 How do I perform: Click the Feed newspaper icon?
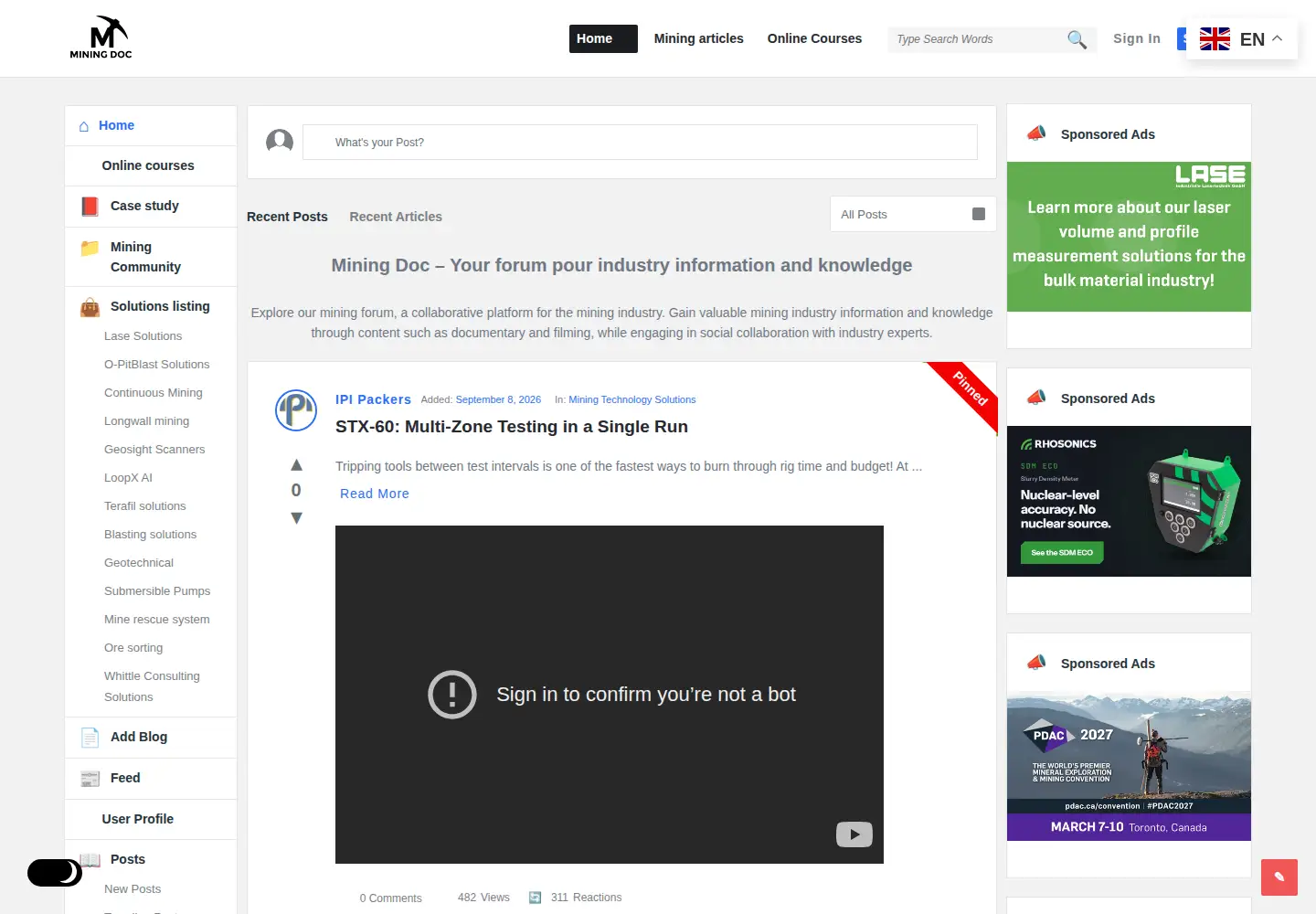[90, 779]
